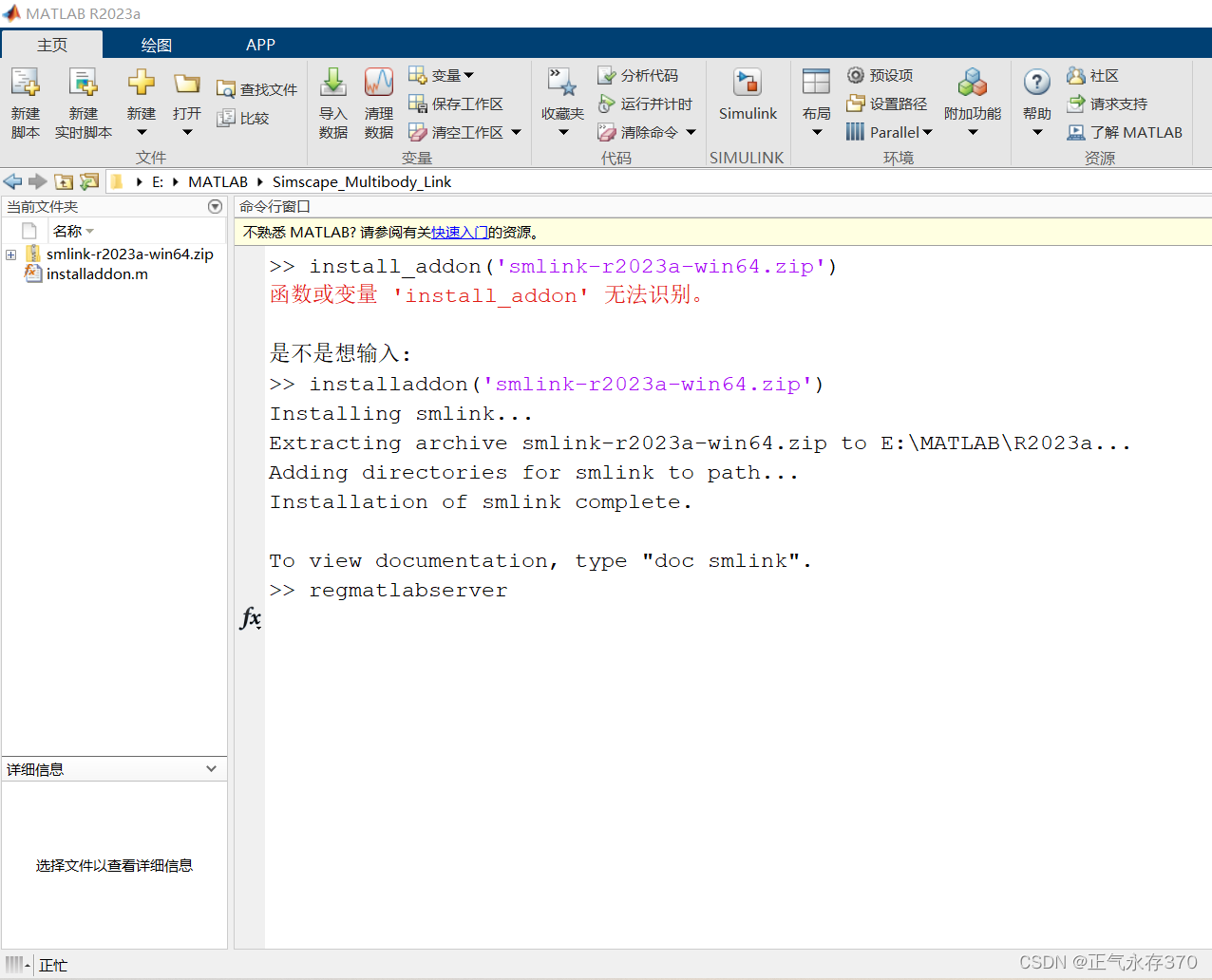Select installaddon.m in the current folder
1212x980 pixels.
tap(94, 273)
